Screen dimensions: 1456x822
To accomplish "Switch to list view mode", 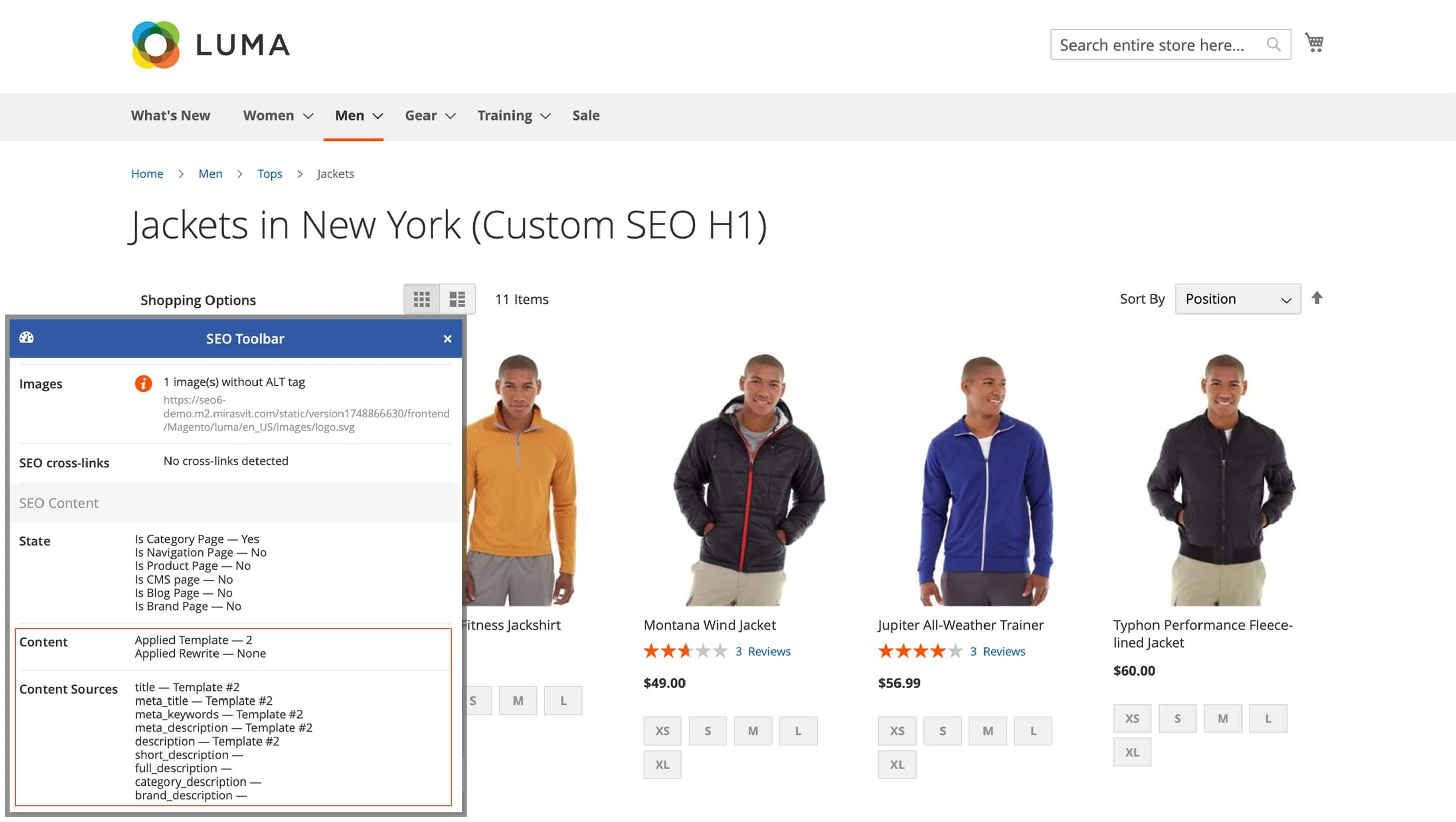I will [x=457, y=299].
